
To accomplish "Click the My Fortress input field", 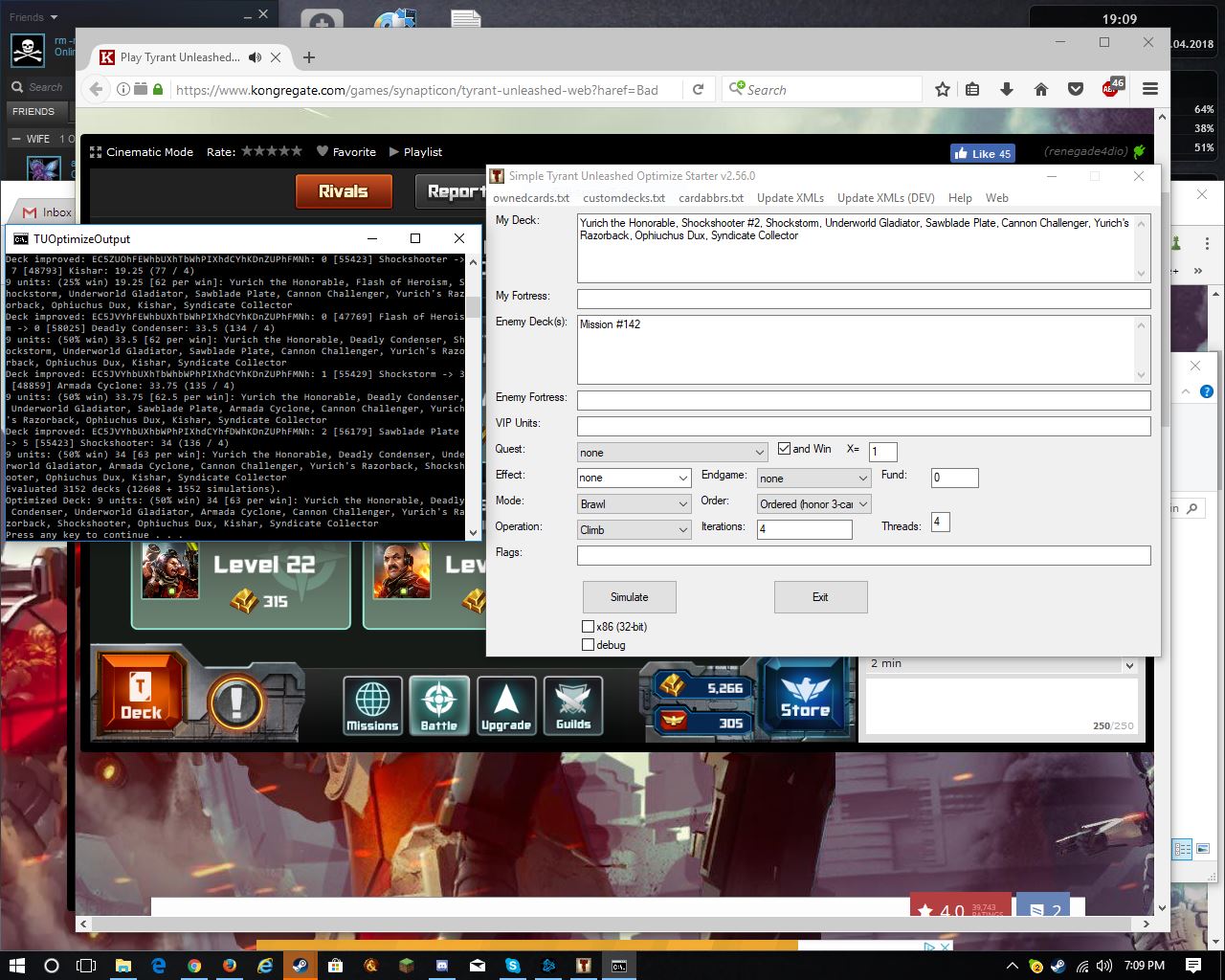I will point(863,299).
